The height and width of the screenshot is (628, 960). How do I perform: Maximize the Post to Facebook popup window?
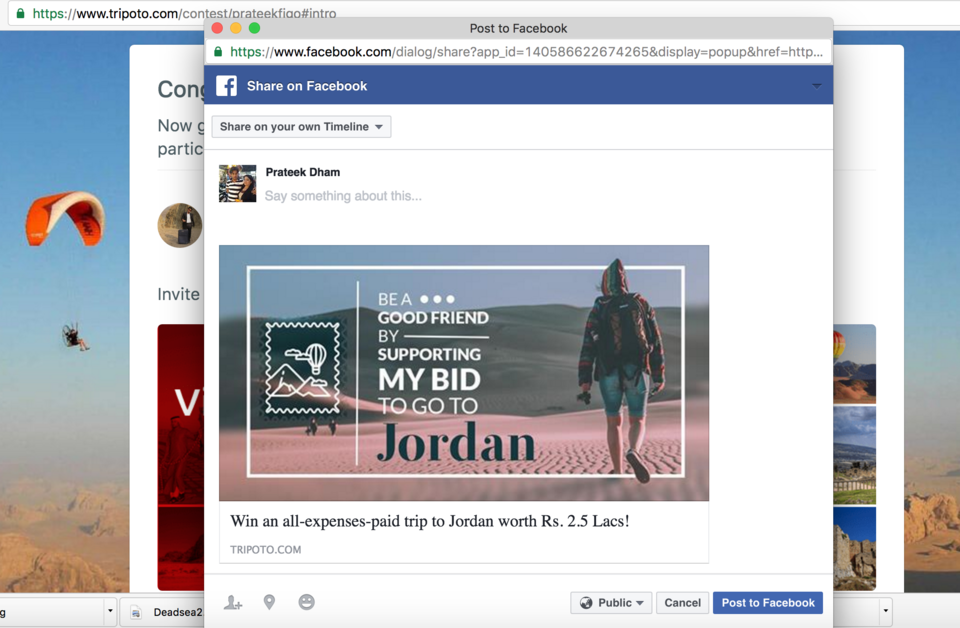(x=255, y=28)
